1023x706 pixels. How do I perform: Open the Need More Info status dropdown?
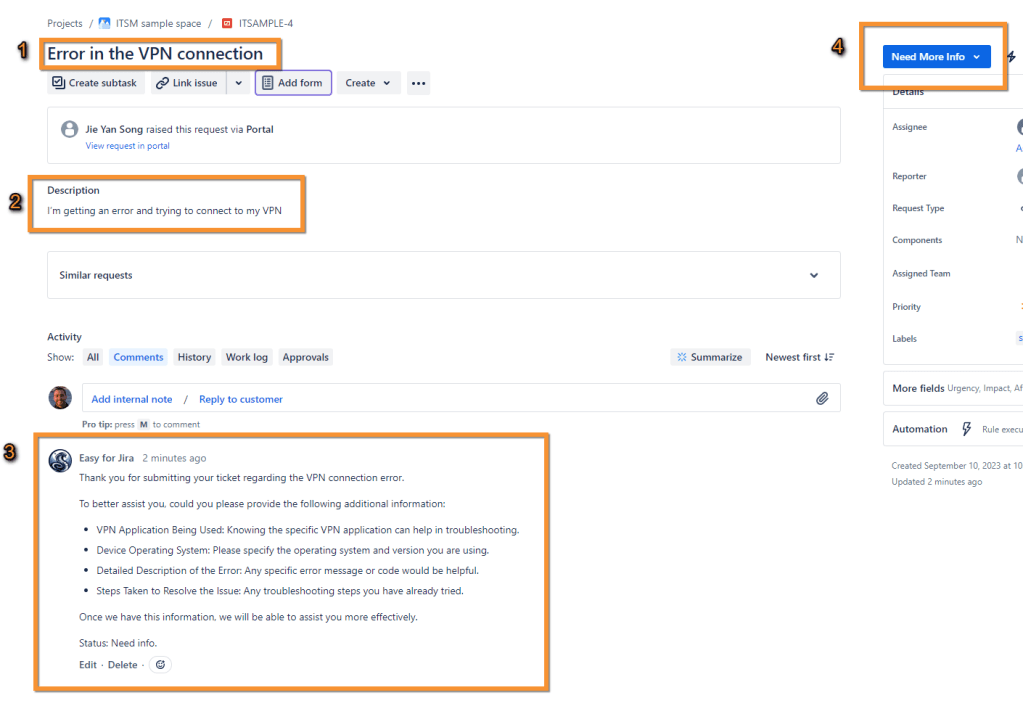936,57
